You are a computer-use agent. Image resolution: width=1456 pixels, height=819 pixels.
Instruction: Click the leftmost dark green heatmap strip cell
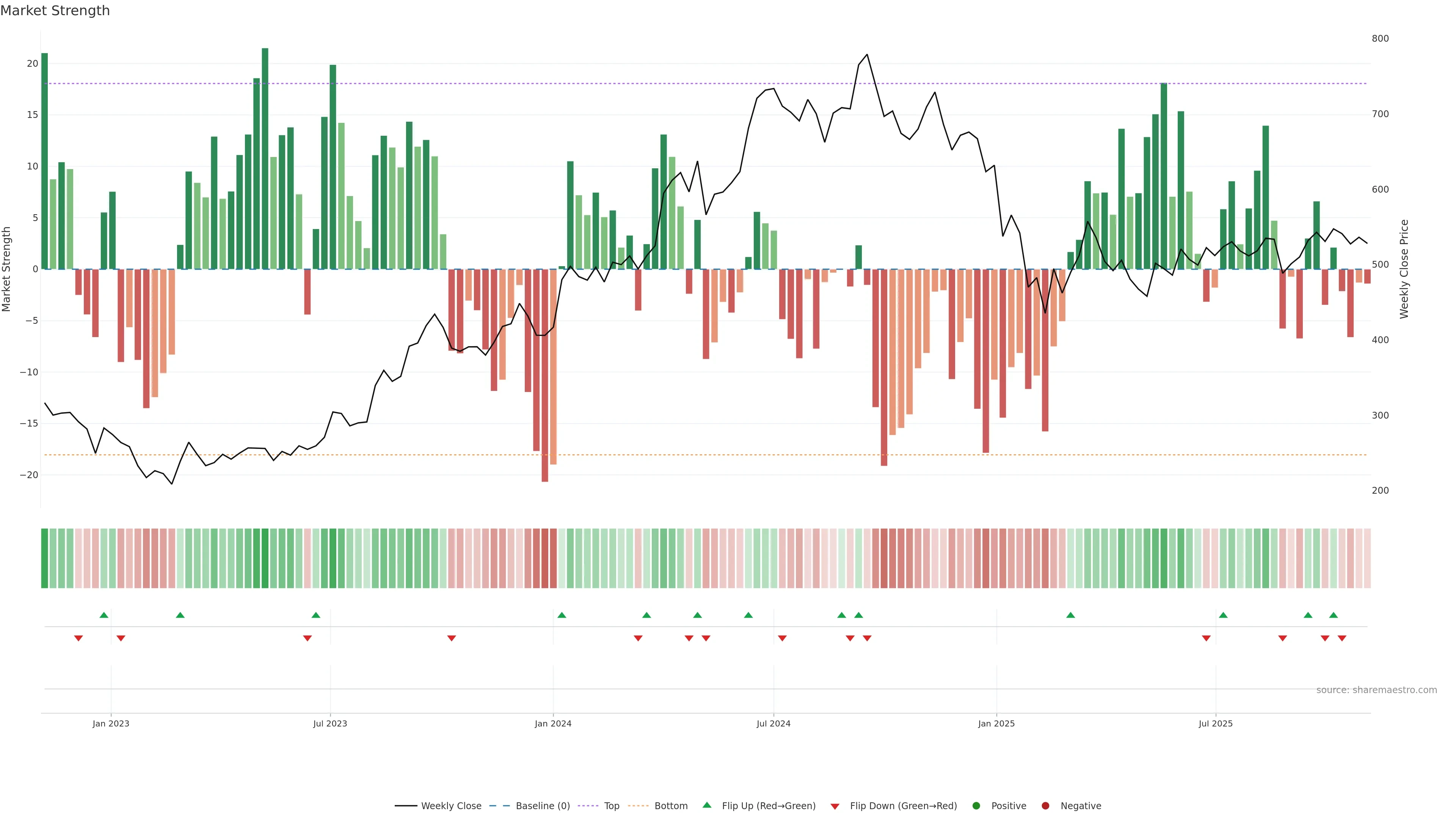(45, 559)
